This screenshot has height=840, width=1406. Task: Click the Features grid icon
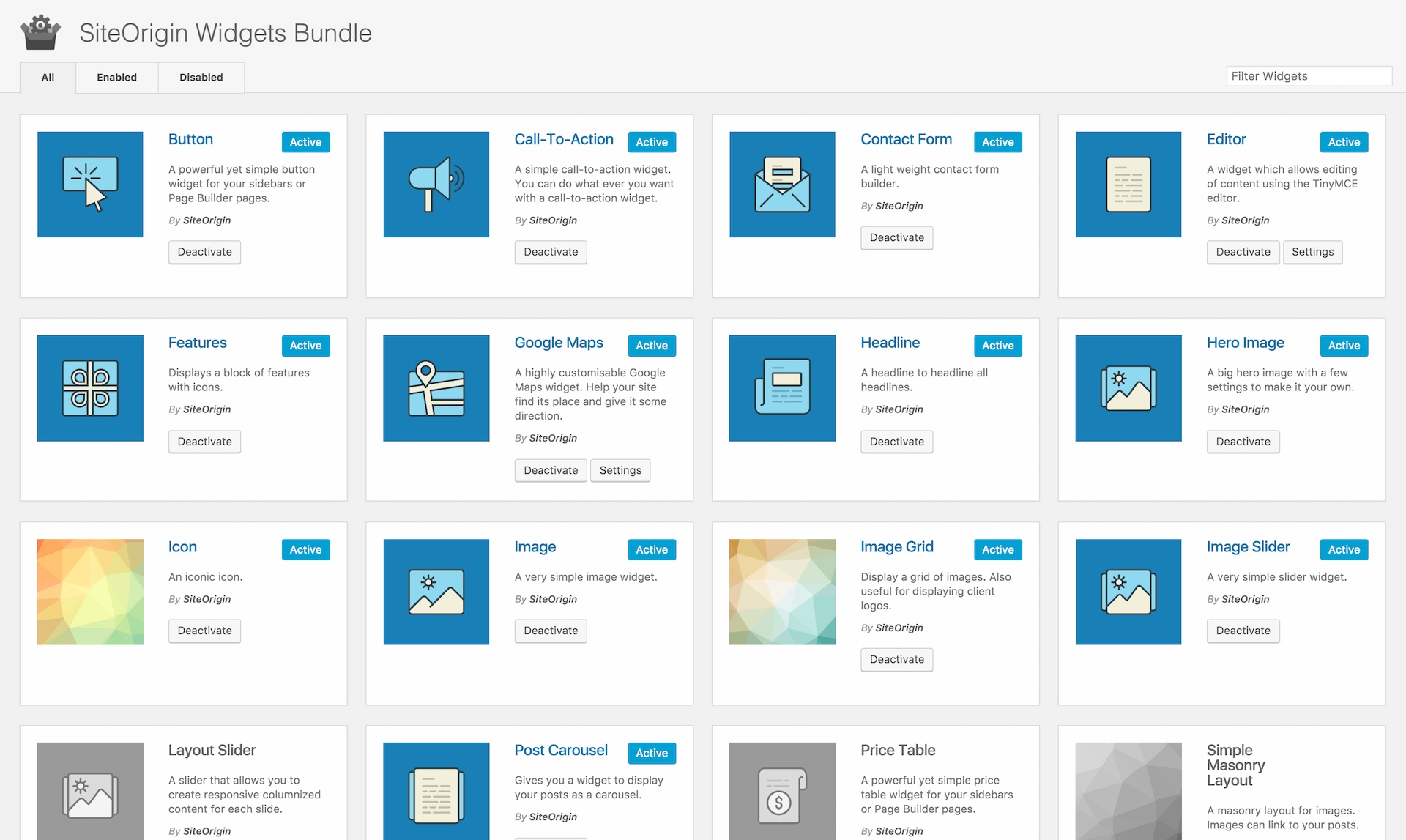click(90, 388)
